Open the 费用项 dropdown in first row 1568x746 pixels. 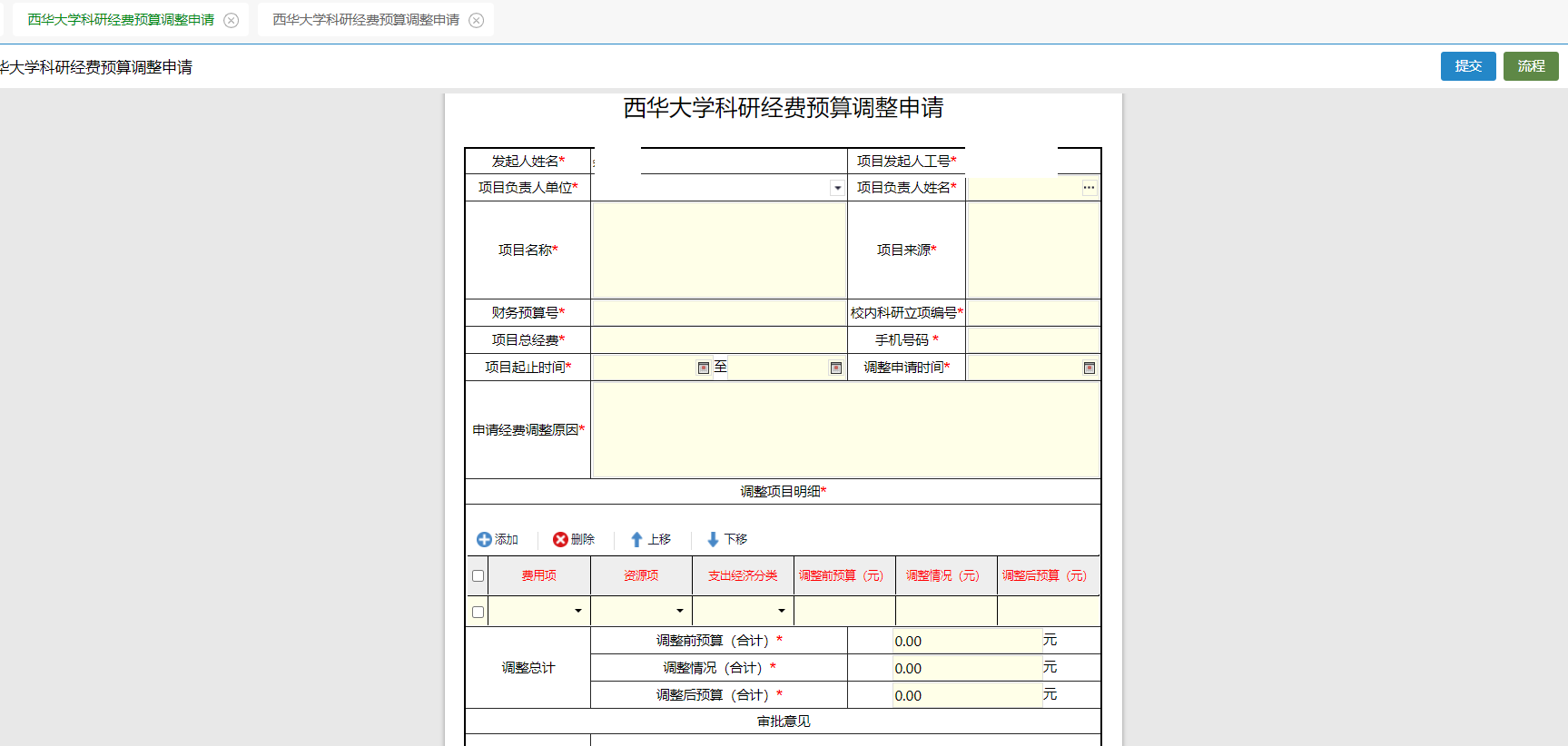(578, 611)
